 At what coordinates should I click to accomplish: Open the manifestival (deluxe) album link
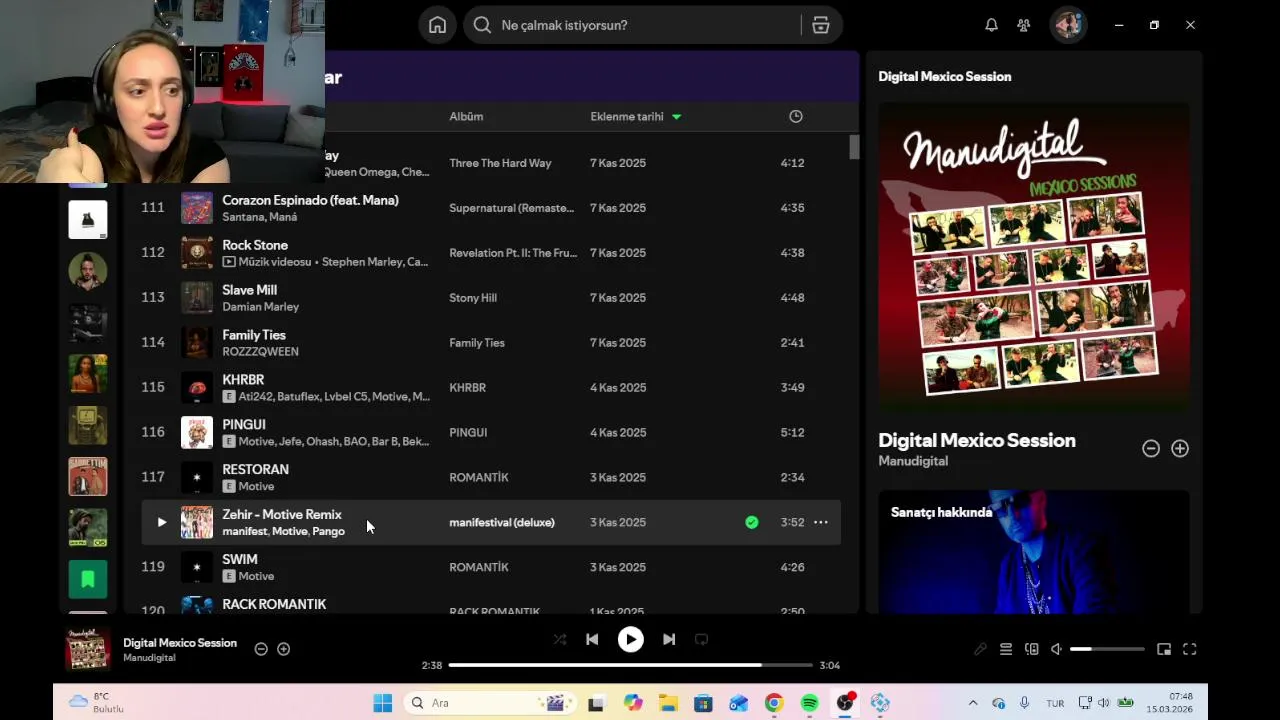click(502, 522)
